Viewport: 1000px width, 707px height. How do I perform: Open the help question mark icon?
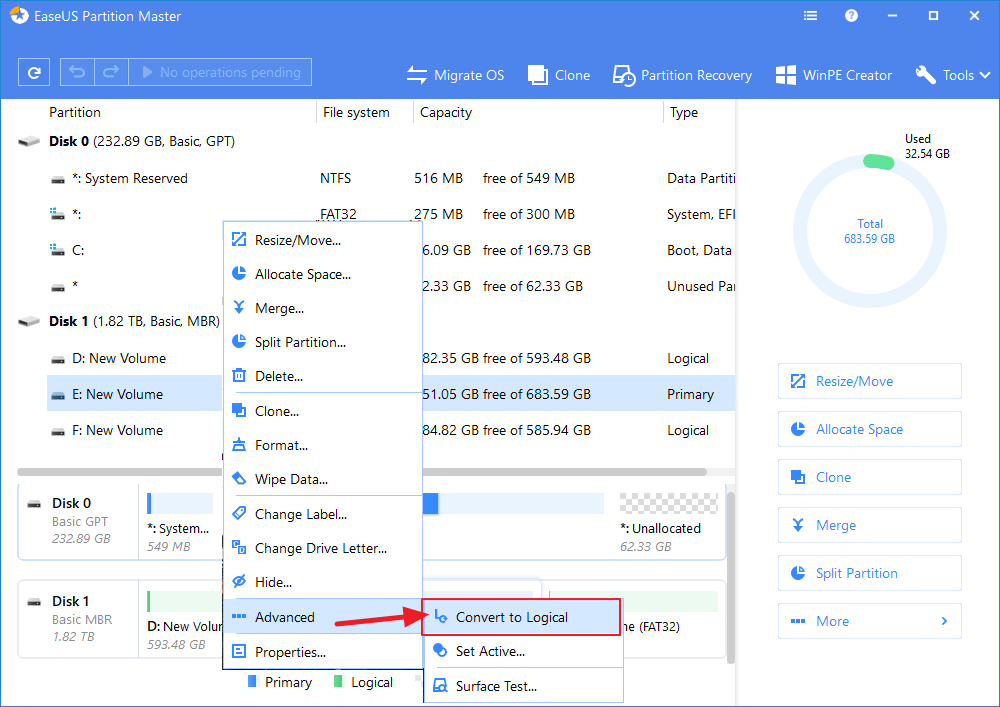851,16
